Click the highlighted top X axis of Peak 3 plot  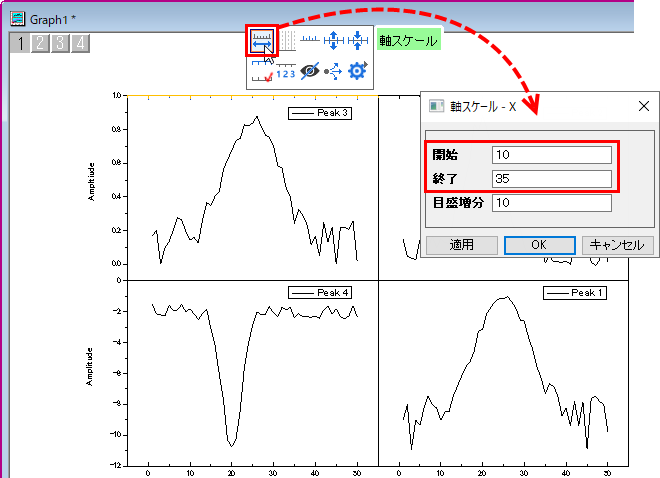pos(253,96)
